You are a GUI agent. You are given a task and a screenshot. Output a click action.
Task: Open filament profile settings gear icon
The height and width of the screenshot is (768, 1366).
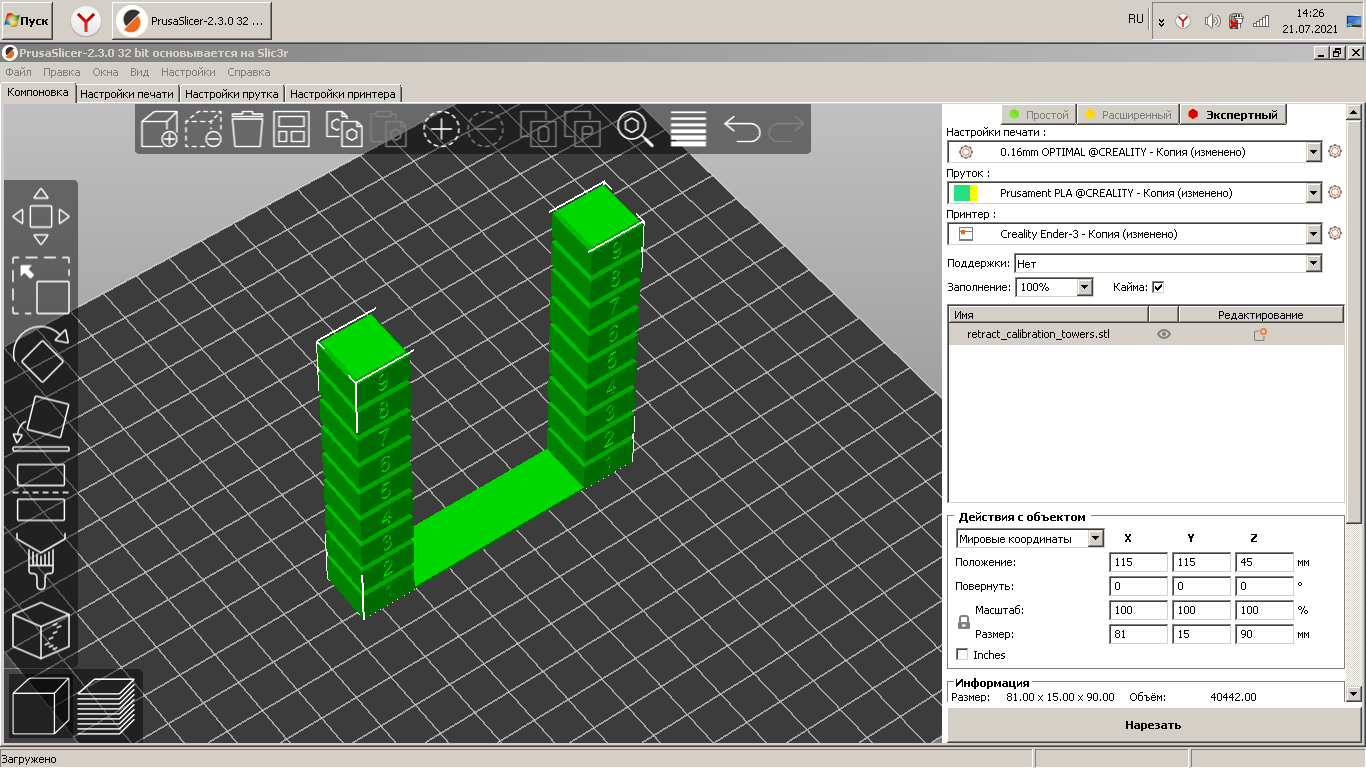point(1334,193)
